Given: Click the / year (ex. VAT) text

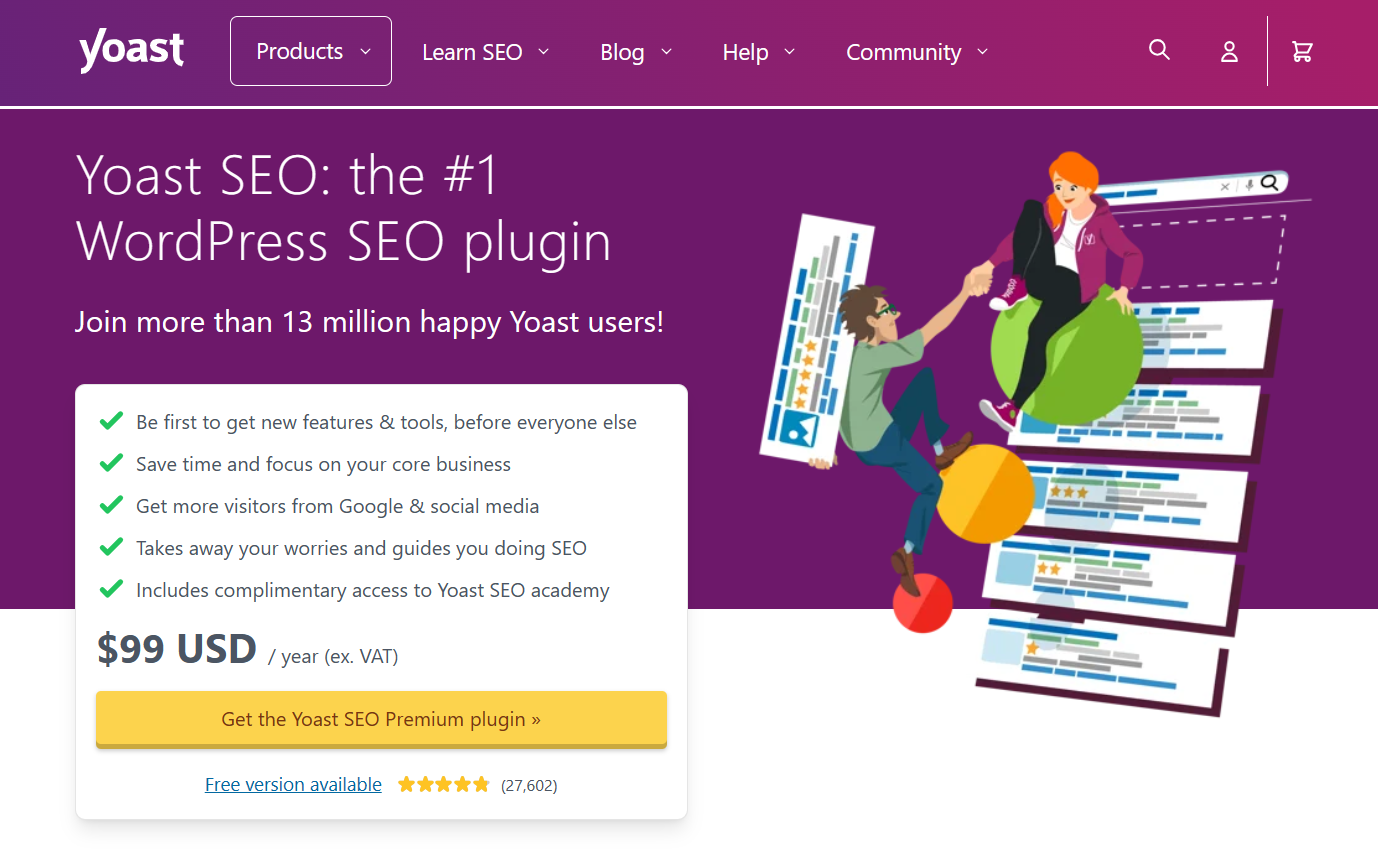Looking at the screenshot, I should click(333, 657).
